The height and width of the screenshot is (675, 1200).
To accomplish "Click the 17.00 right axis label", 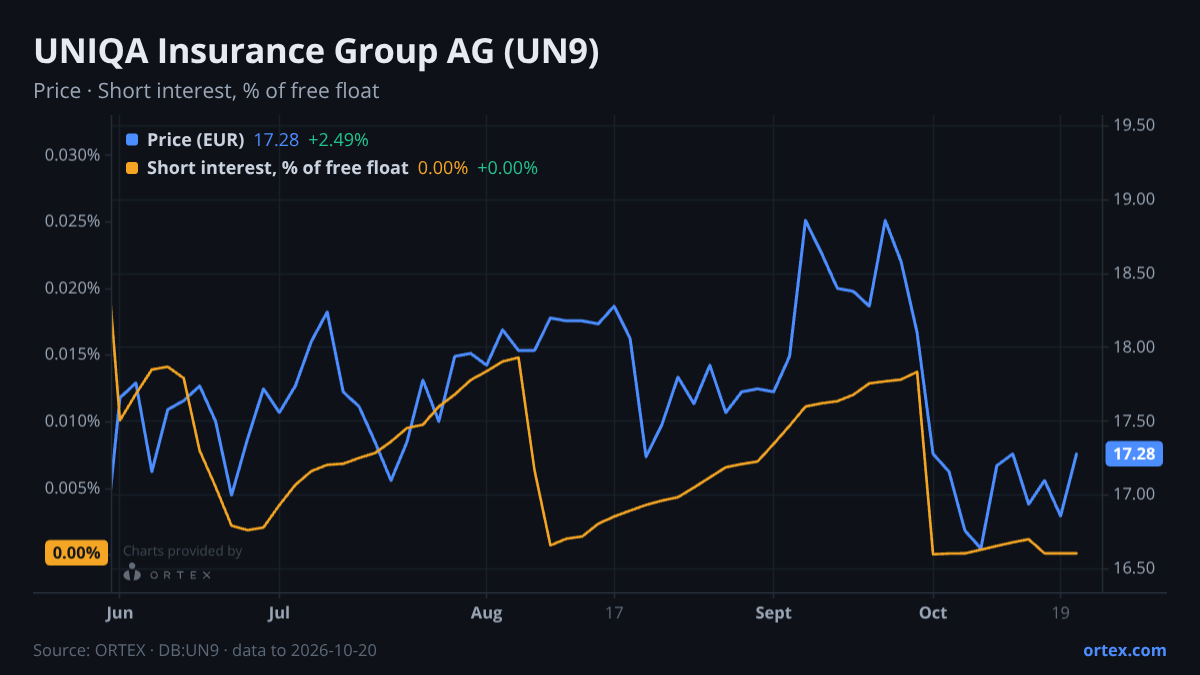I will pos(1134,494).
